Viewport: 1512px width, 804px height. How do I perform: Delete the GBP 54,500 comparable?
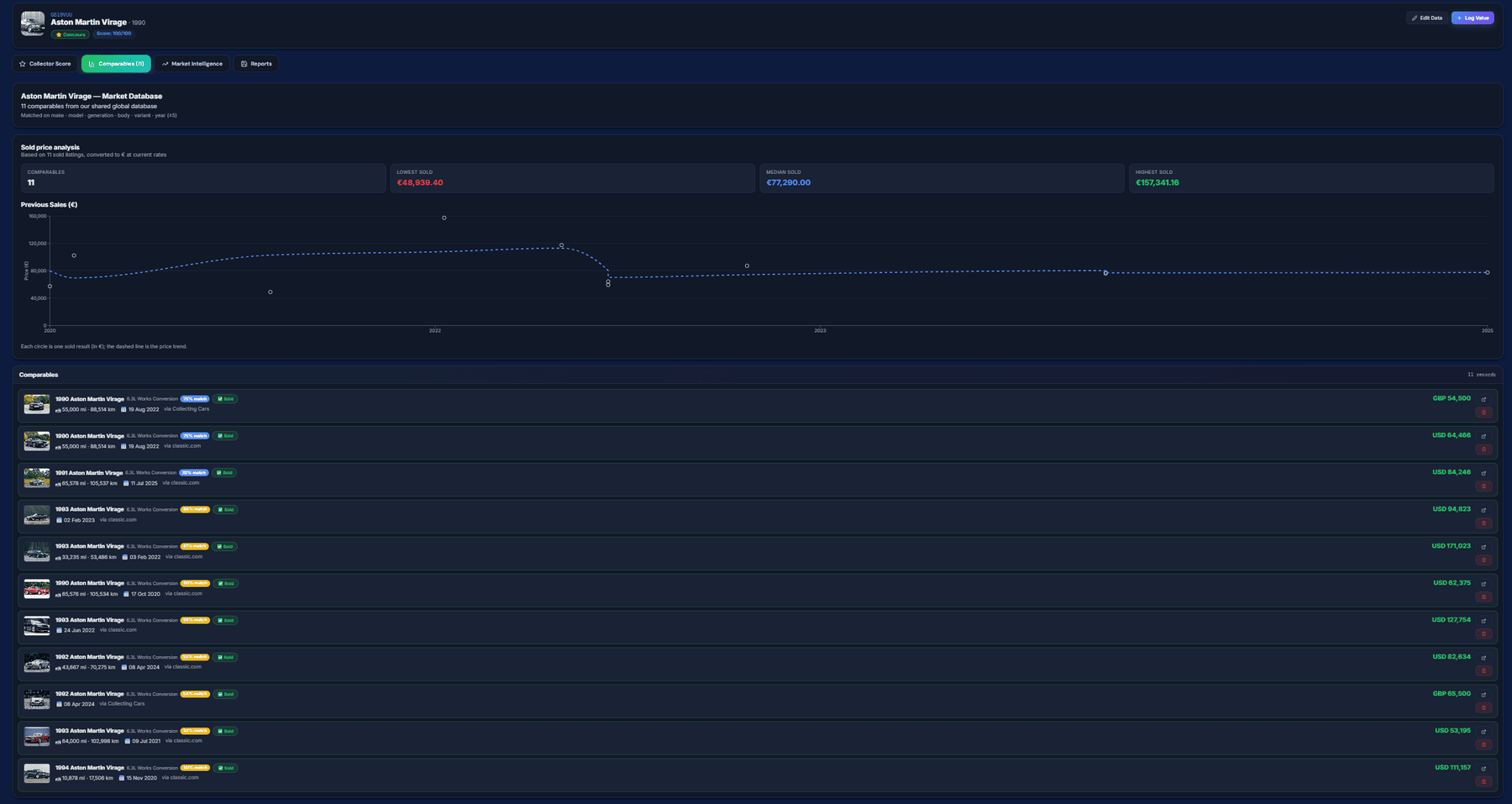[1483, 413]
